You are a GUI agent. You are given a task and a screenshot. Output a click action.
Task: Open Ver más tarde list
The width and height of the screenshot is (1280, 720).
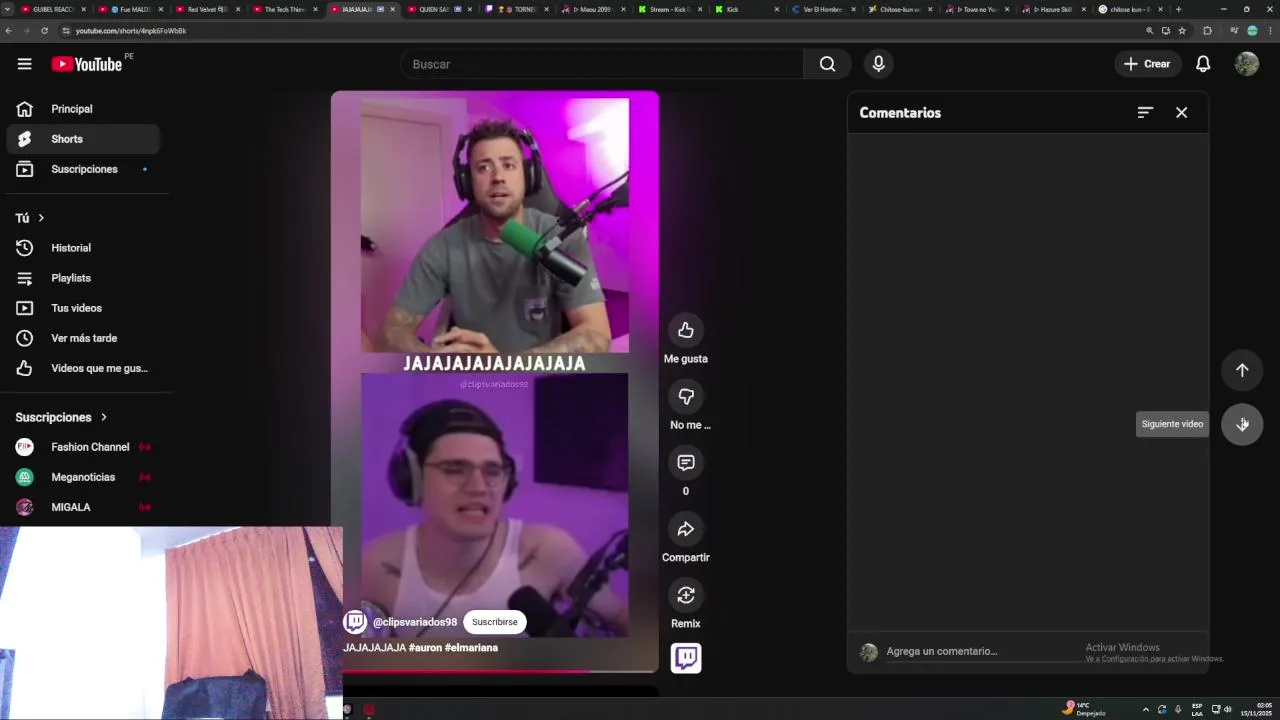click(x=83, y=338)
